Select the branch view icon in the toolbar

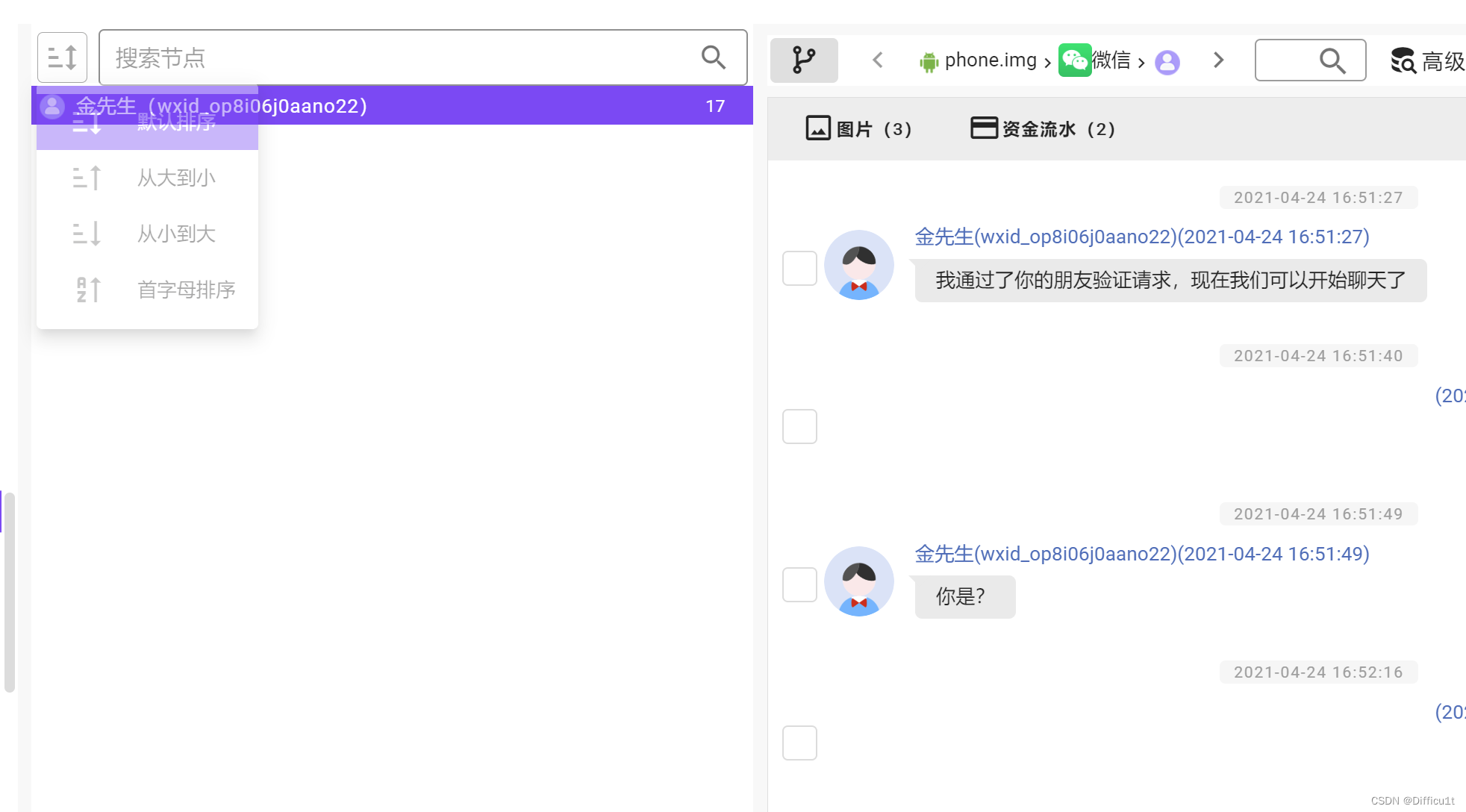coord(804,60)
